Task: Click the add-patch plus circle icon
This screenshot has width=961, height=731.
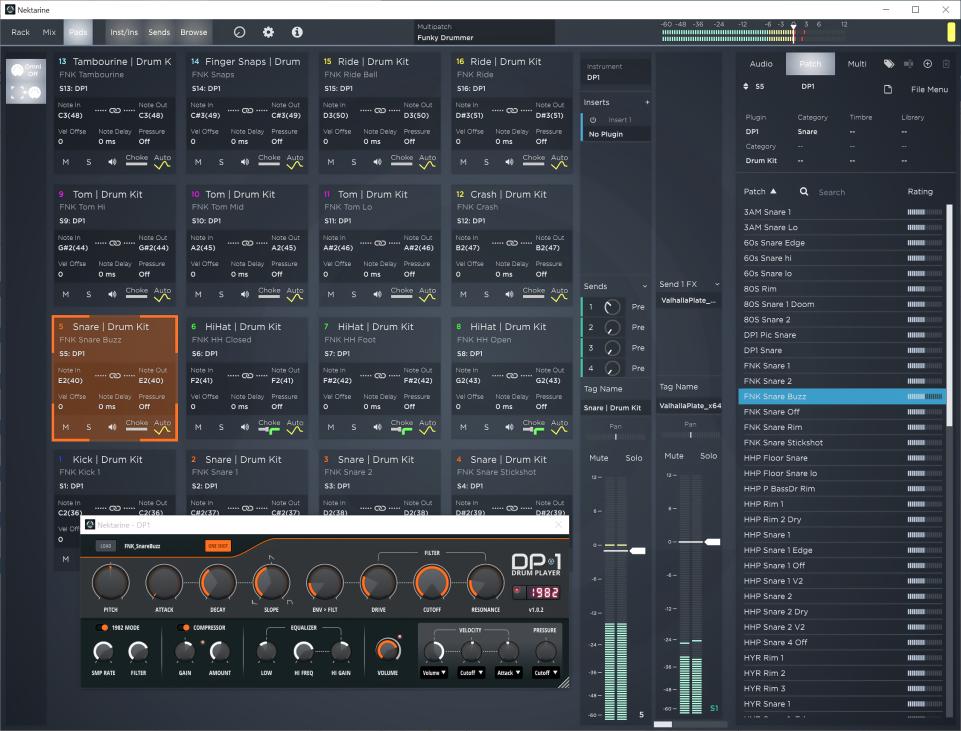Action: click(927, 64)
